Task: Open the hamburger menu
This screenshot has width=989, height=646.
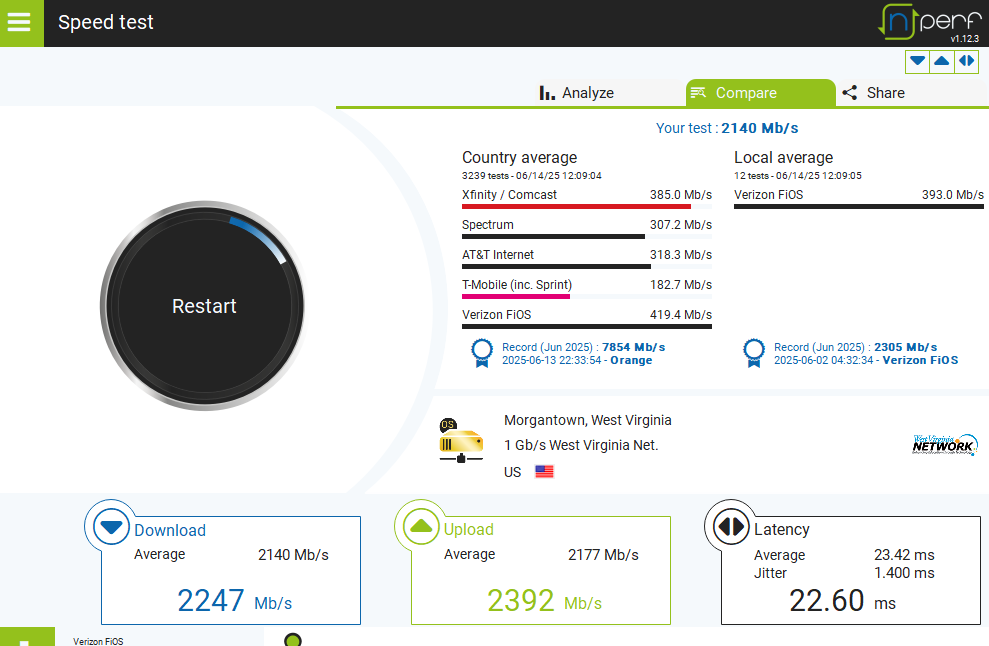Action: coord(21,23)
